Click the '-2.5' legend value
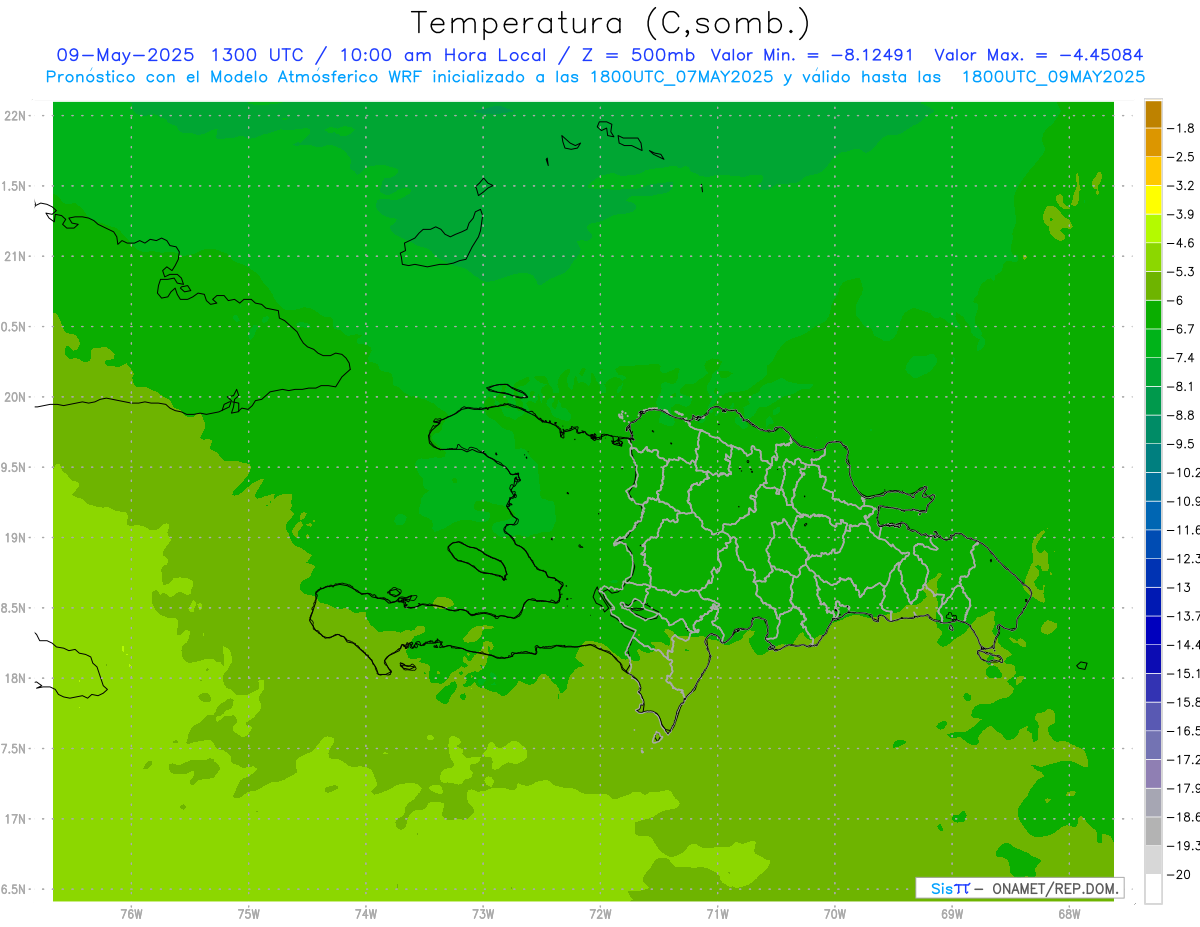 1181,157
